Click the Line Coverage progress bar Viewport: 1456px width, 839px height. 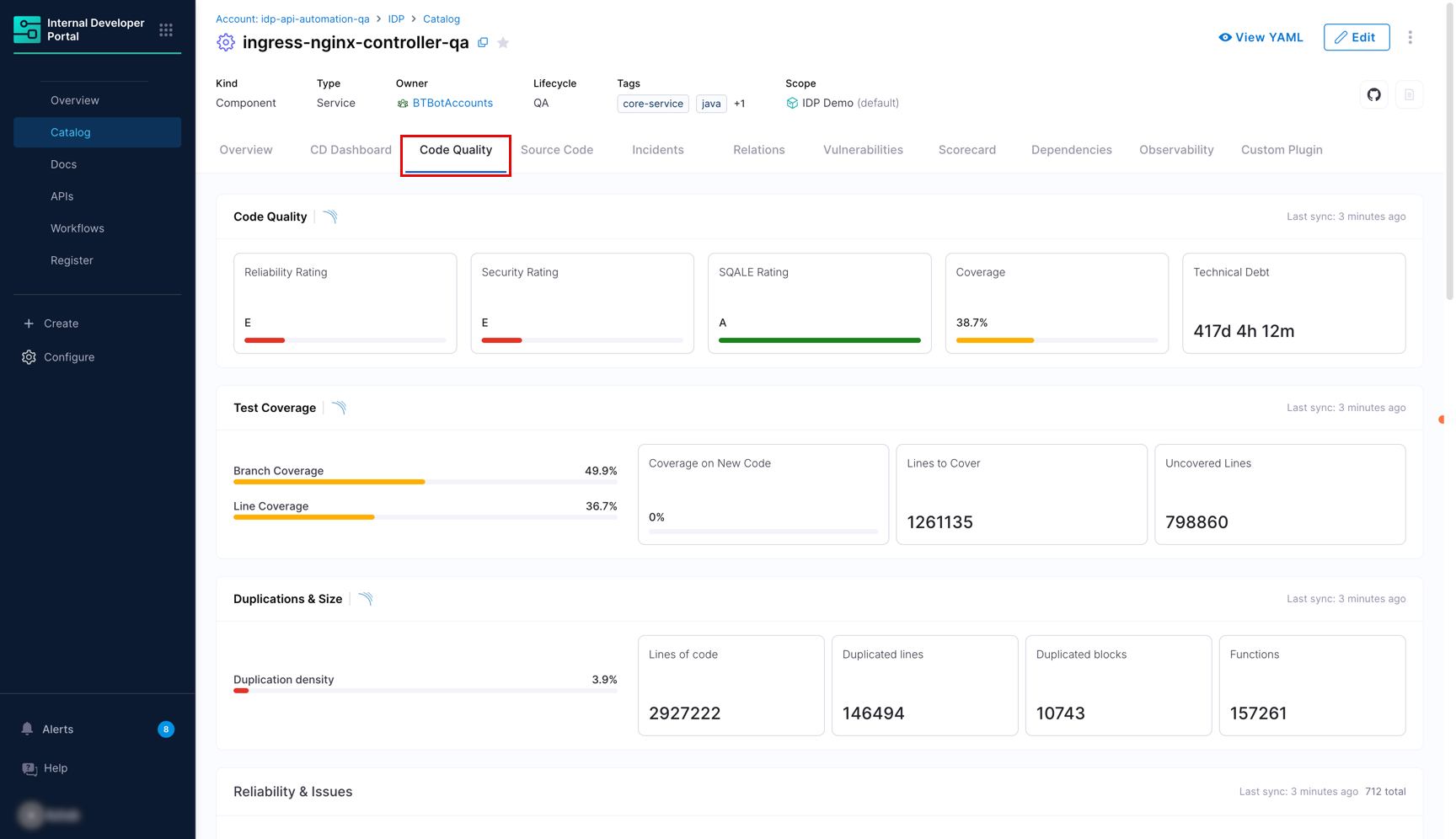pos(426,517)
